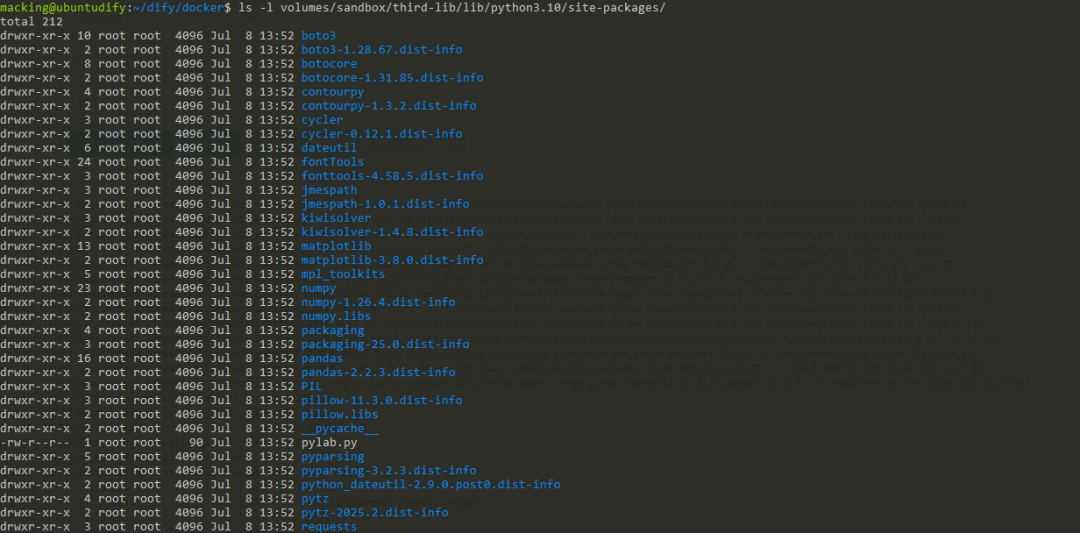This screenshot has width=1080, height=533.
Task: Click the pytz-2025.2.dist-info entry
Action: coord(374,511)
